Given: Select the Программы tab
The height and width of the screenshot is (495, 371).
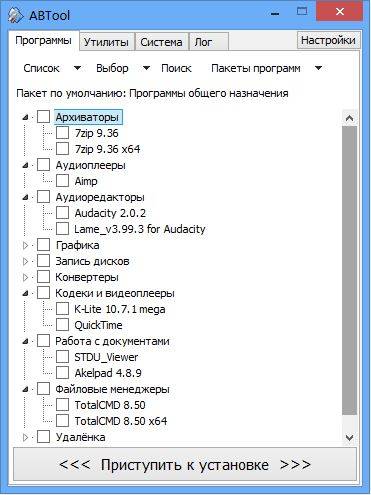Looking at the screenshot, I should 44,41.
